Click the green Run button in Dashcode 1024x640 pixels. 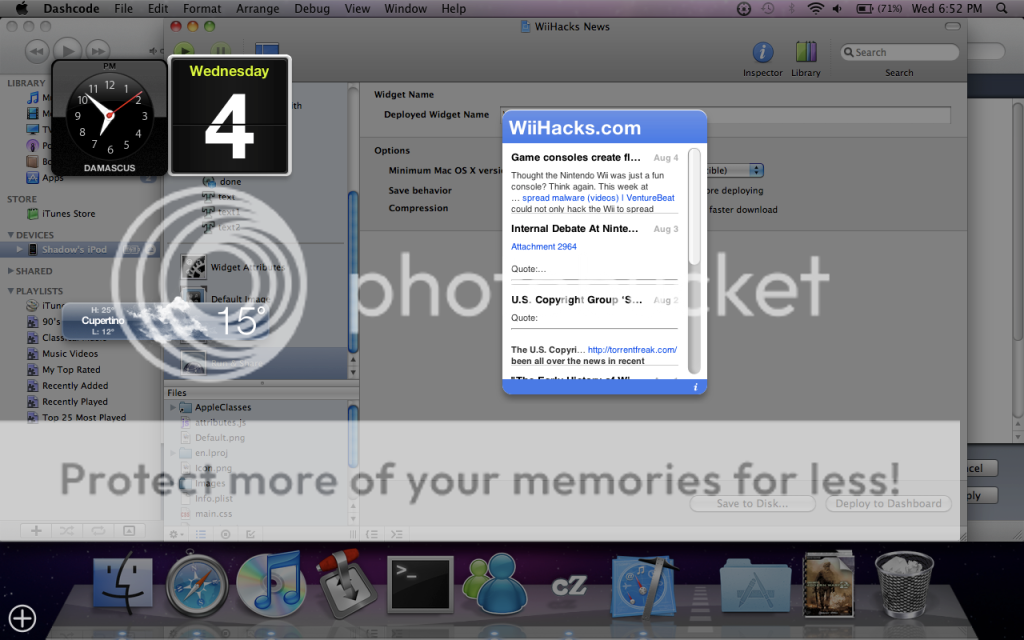point(184,50)
